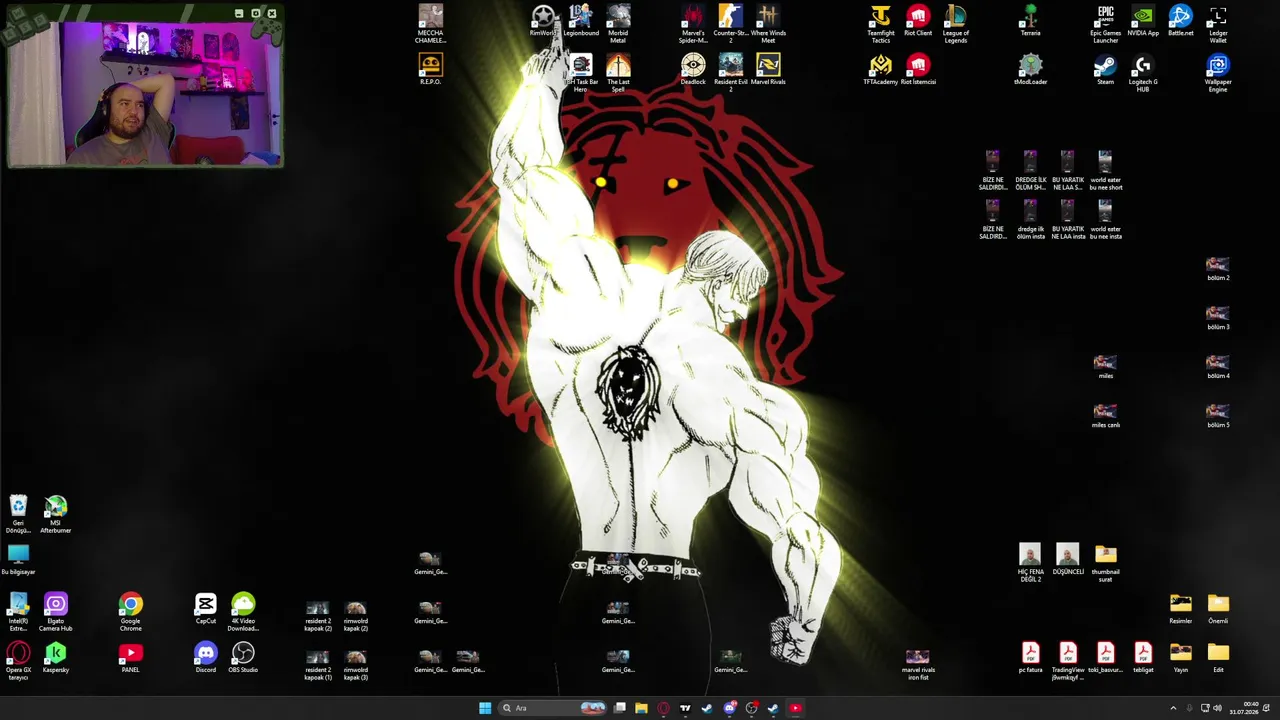Click the Steam desktop shortcut
The width and height of the screenshot is (1280, 720).
click(1106, 70)
